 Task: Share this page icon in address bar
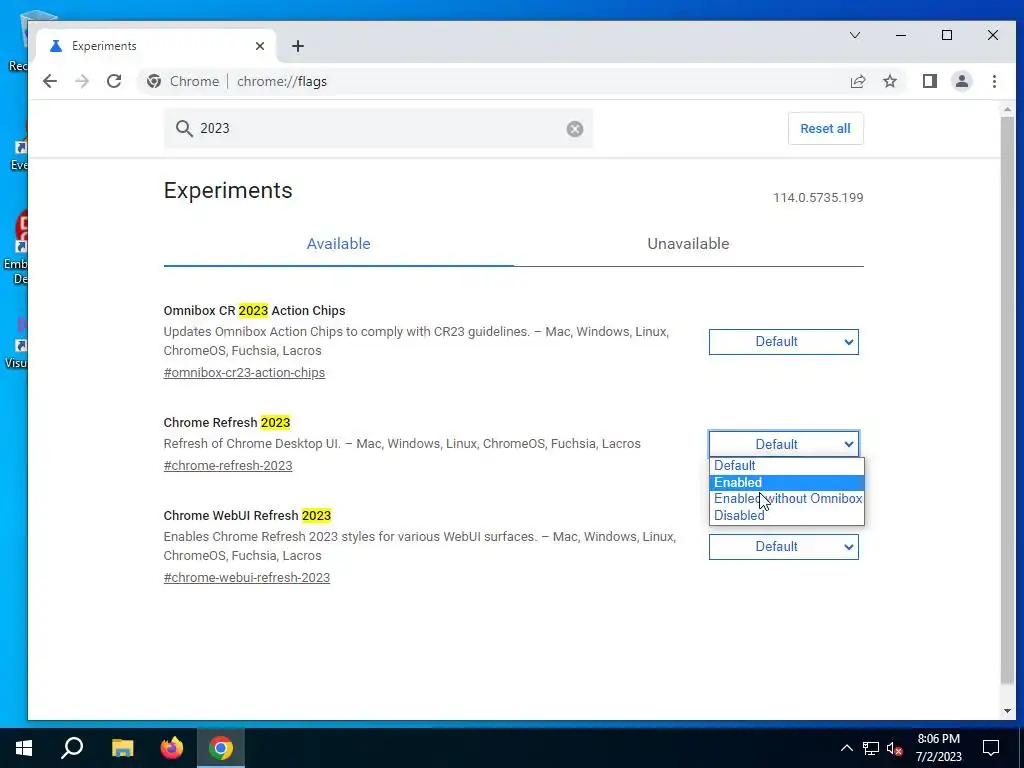[857, 81]
